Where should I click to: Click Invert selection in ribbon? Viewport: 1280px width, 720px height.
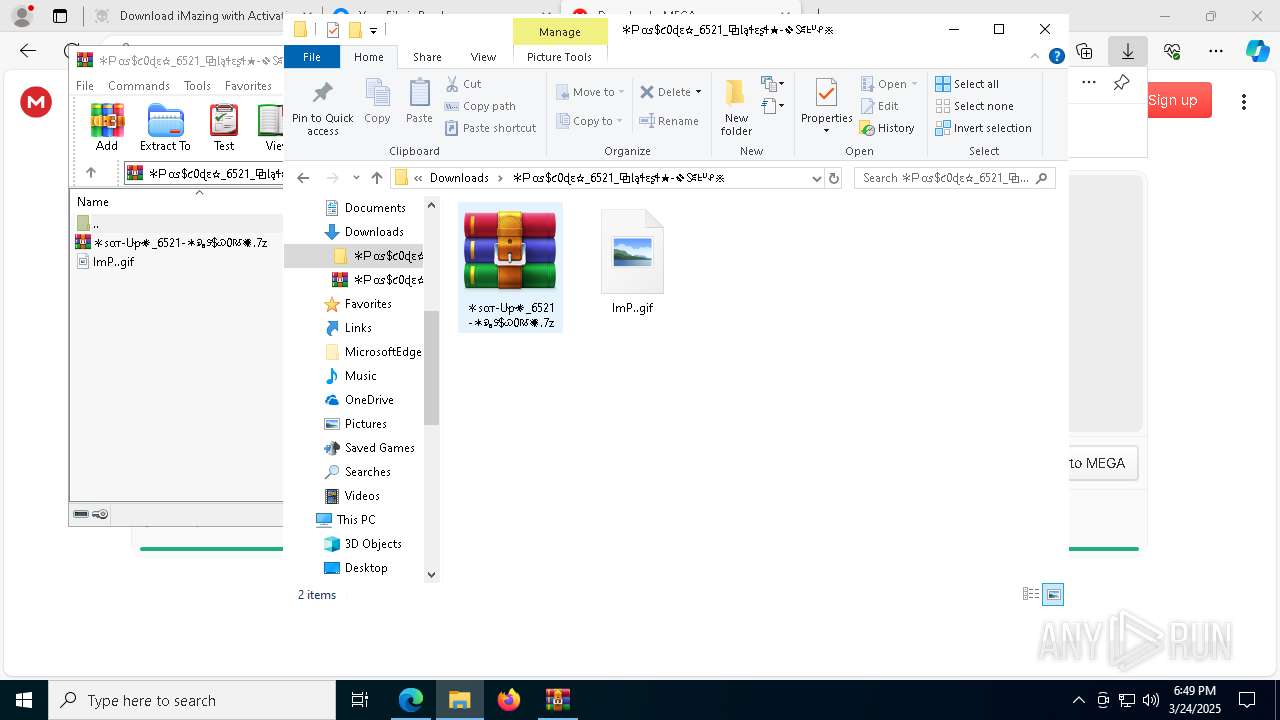click(x=984, y=128)
